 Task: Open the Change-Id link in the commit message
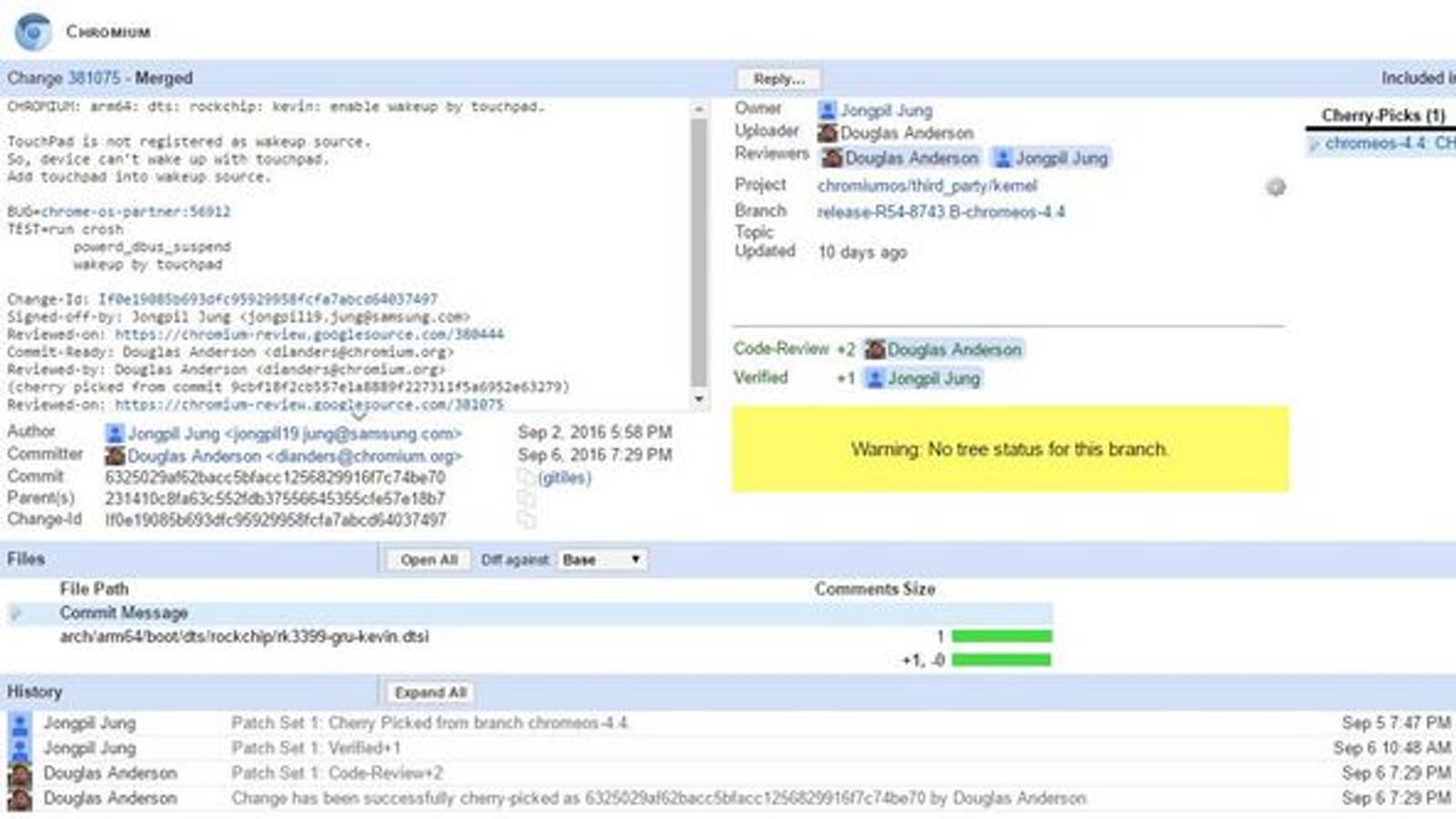[x=268, y=299]
